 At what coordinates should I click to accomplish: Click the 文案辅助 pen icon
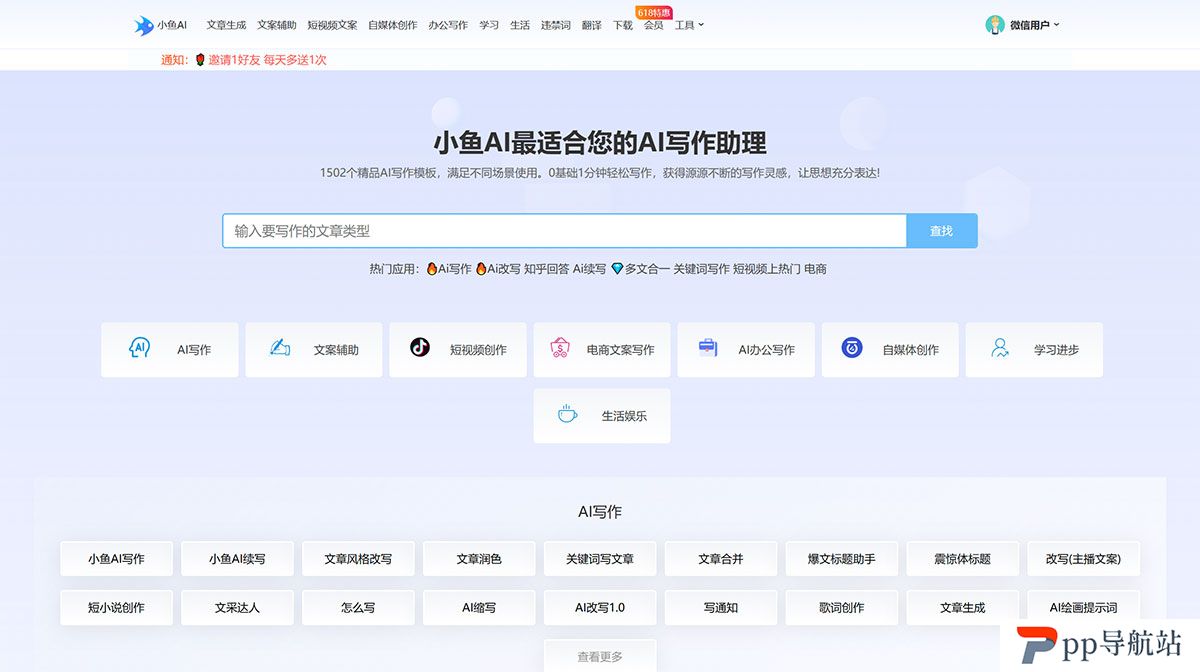click(x=280, y=348)
